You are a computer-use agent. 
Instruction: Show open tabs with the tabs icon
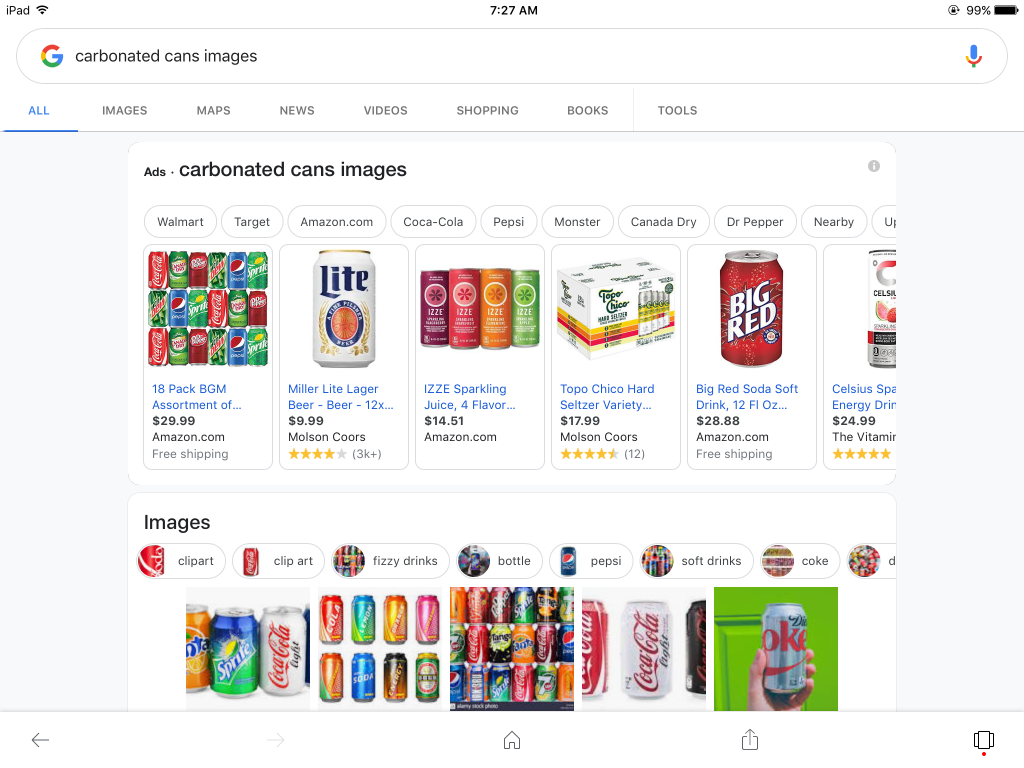983,740
